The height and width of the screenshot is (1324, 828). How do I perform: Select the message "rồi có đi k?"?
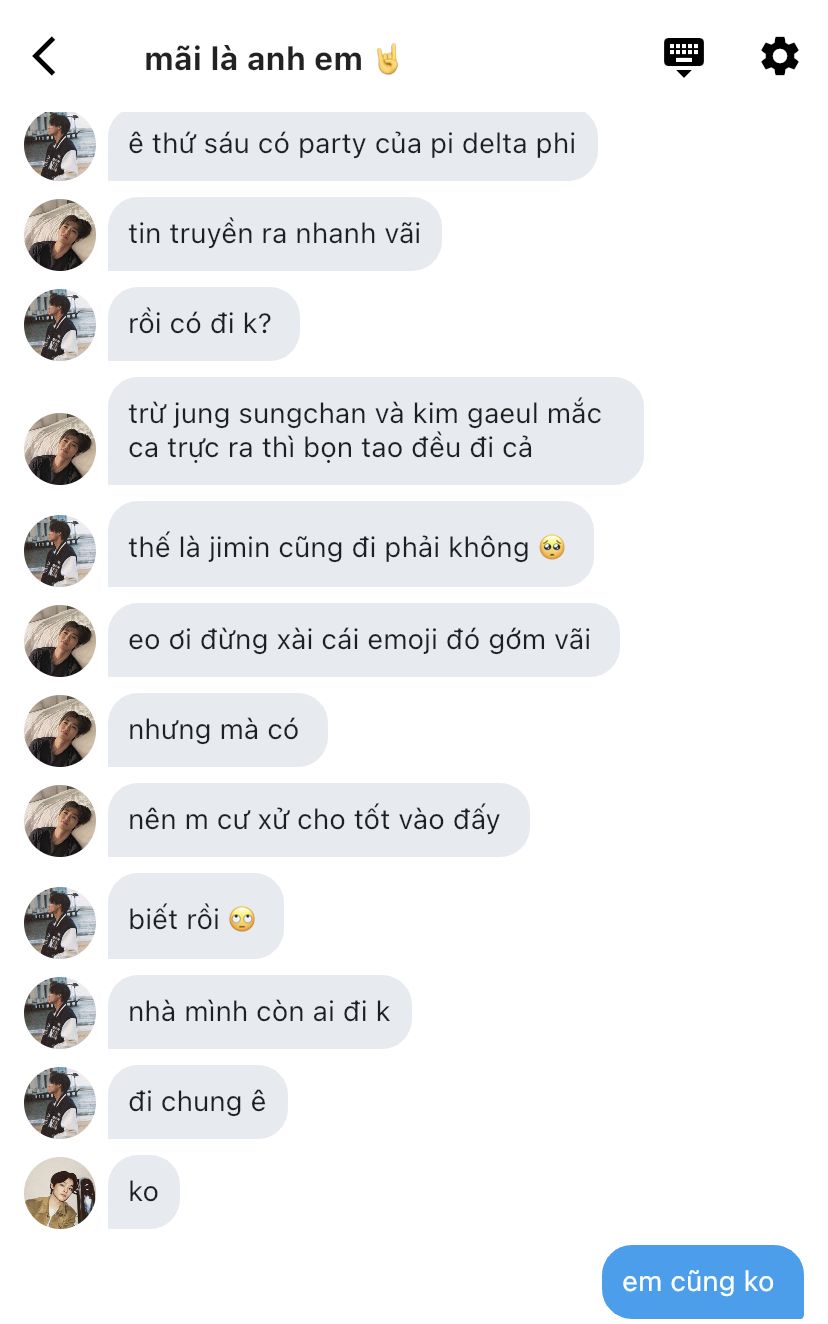204,324
